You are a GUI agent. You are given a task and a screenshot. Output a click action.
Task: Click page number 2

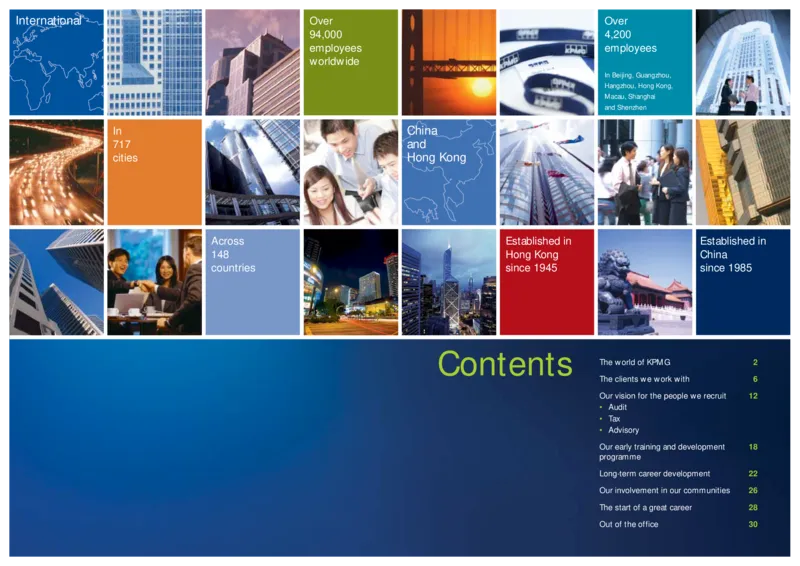755,362
